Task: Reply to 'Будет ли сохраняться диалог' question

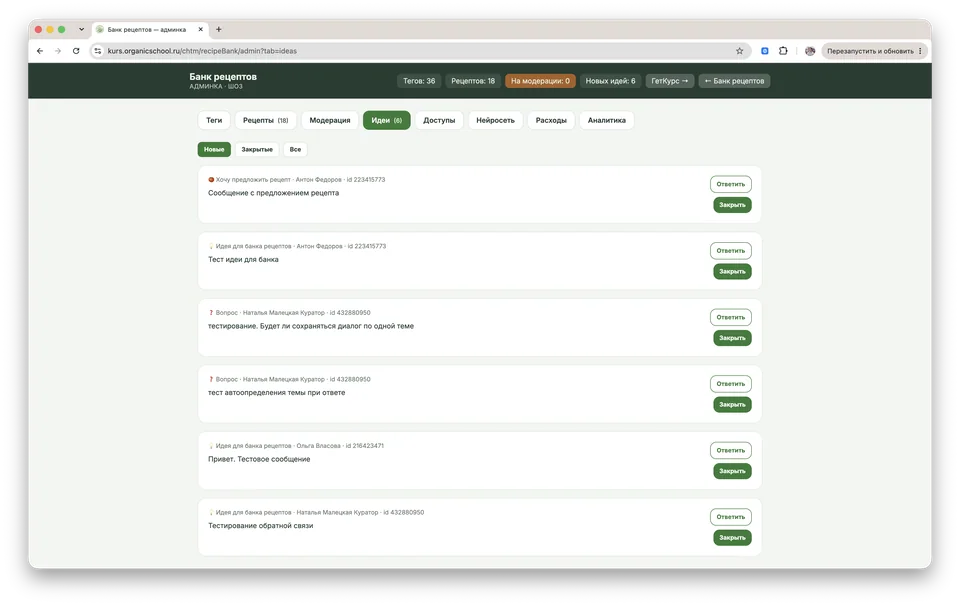Action: point(731,317)
